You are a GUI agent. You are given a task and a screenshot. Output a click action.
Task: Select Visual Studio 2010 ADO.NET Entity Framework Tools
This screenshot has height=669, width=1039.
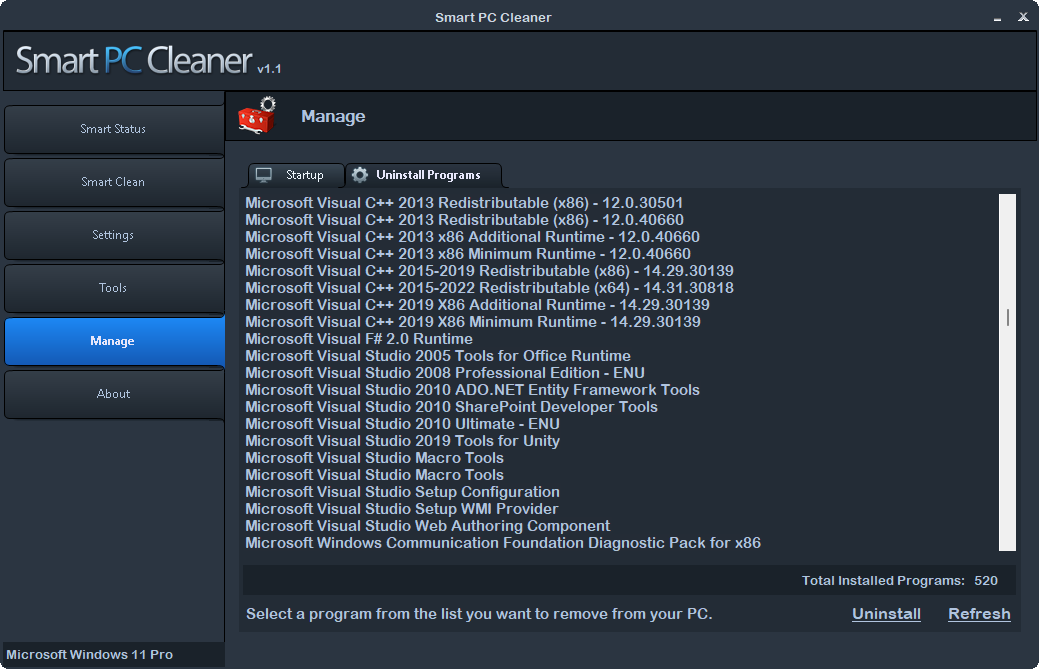pos(472,390)
